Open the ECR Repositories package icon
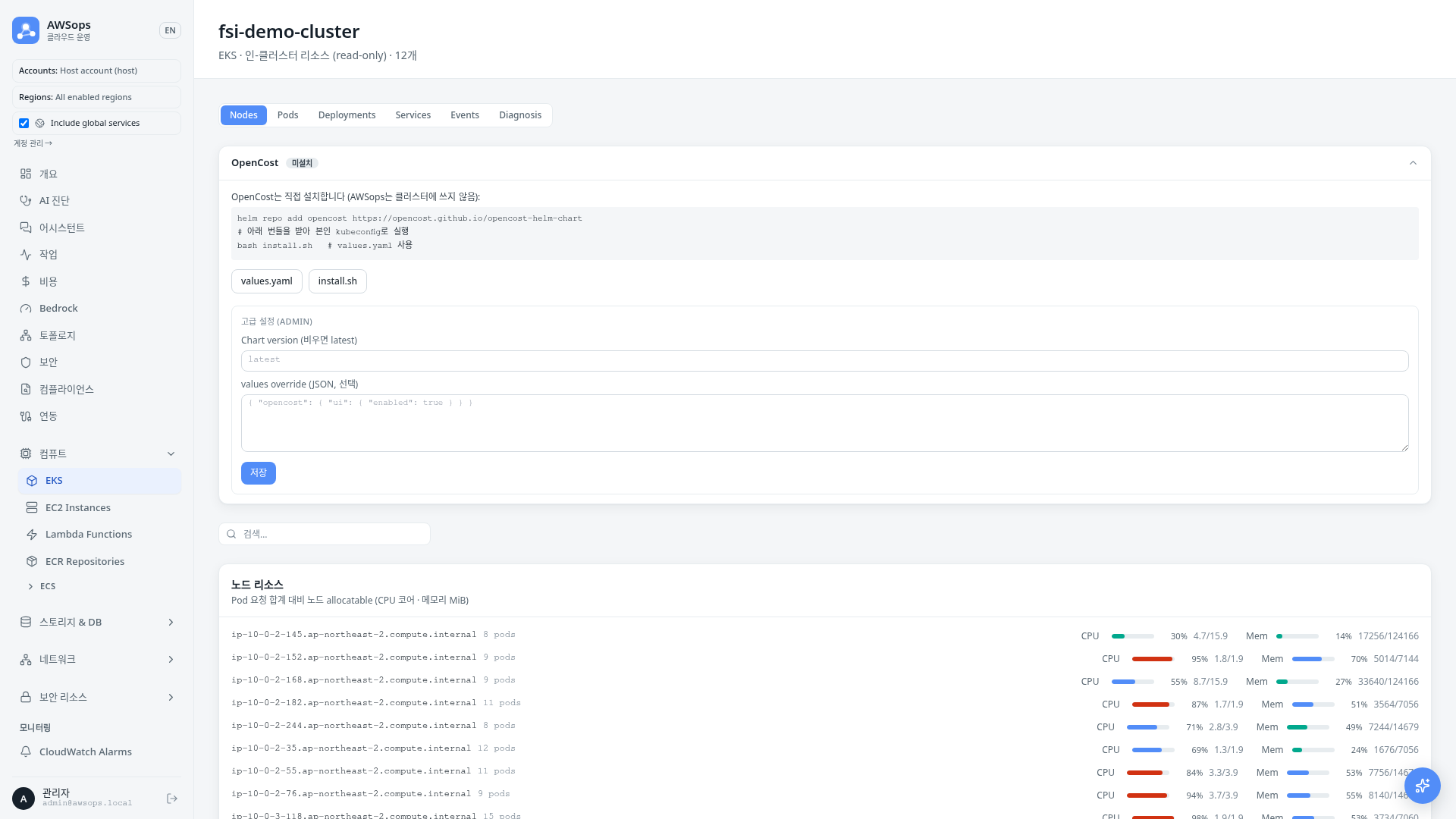Viewport: 1456px width, 819px height. (x=32, y=561)
